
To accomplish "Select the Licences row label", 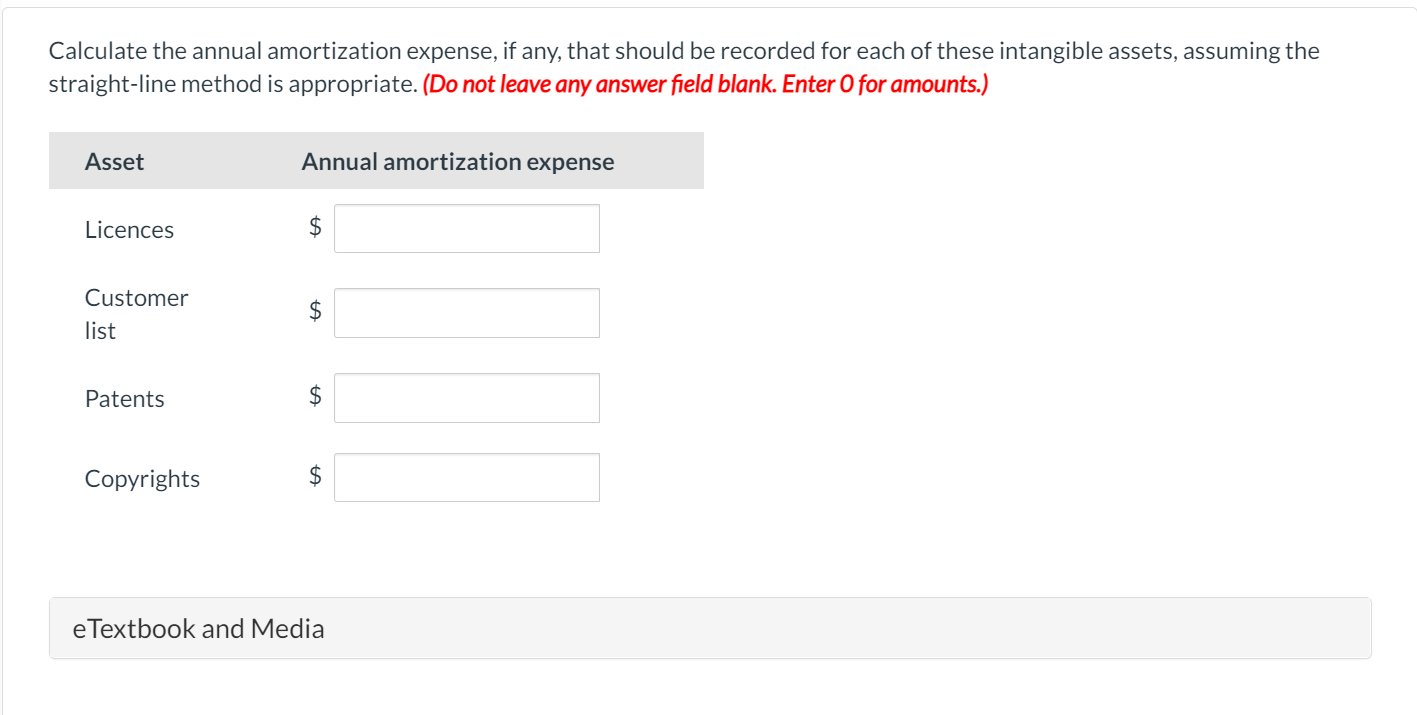I will click(130, 229).
